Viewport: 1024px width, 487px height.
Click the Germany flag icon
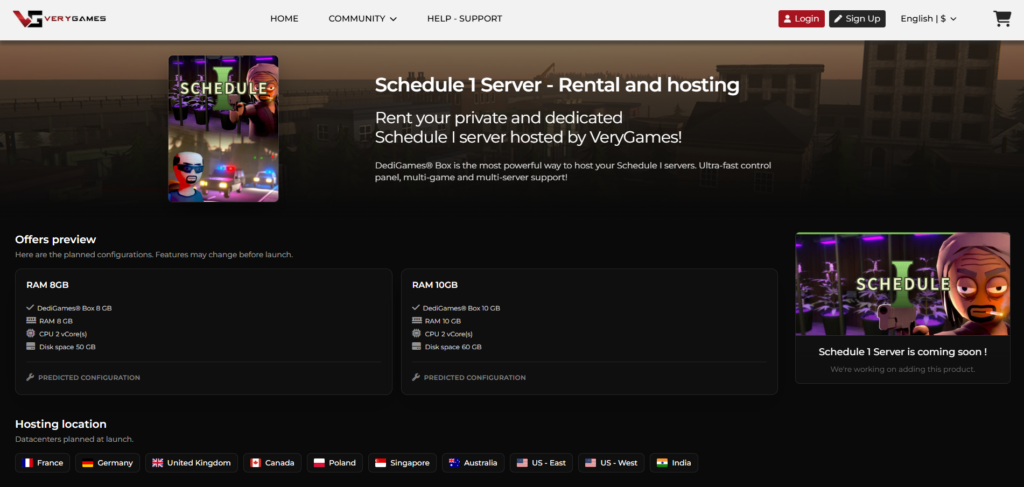[88, 463]
